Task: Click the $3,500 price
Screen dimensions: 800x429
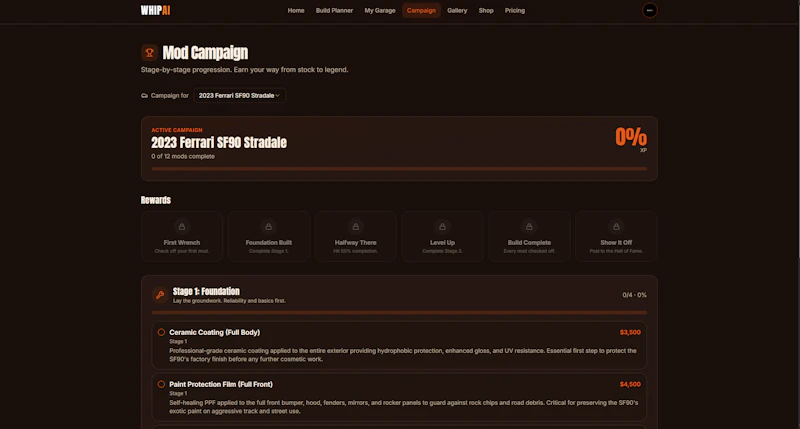Action: point(630,332)
